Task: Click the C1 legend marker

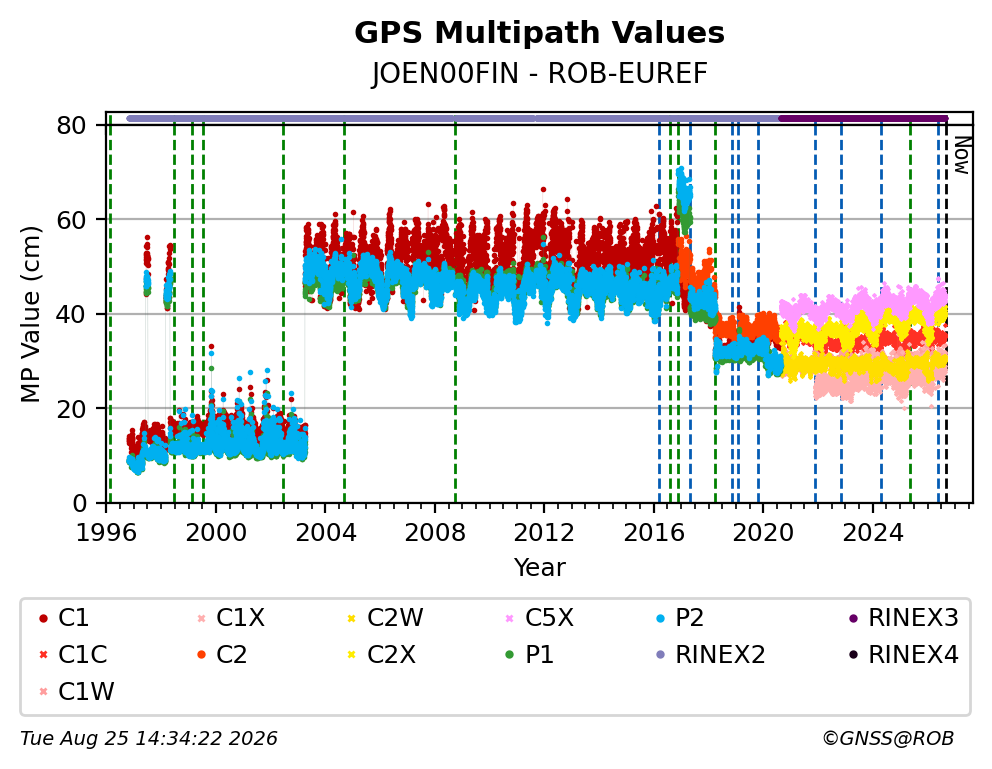Action: pyautogui.click(x=44, y=618)
